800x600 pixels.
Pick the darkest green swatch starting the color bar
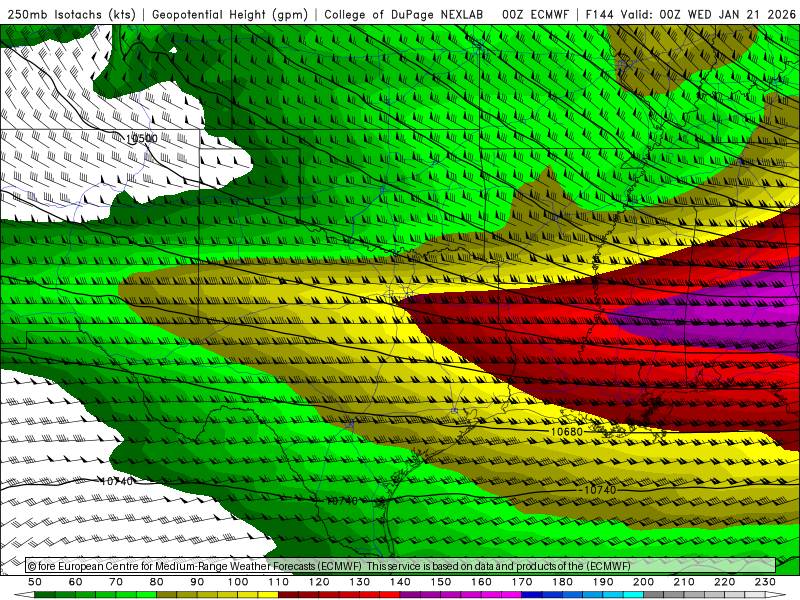[x=45, y=595]
